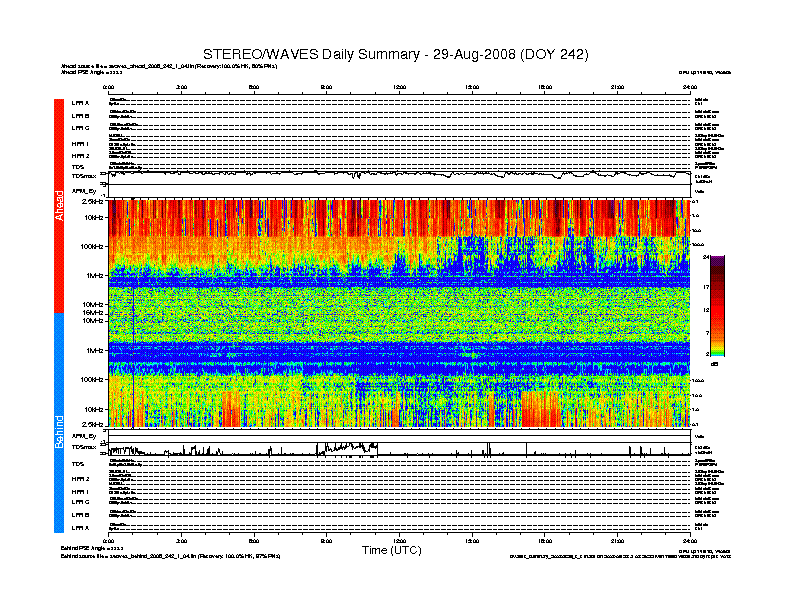792x612 pixels.
Task: Select the TDS label in Ahead section
Action: pyautogui.click(x=78, y=167)
